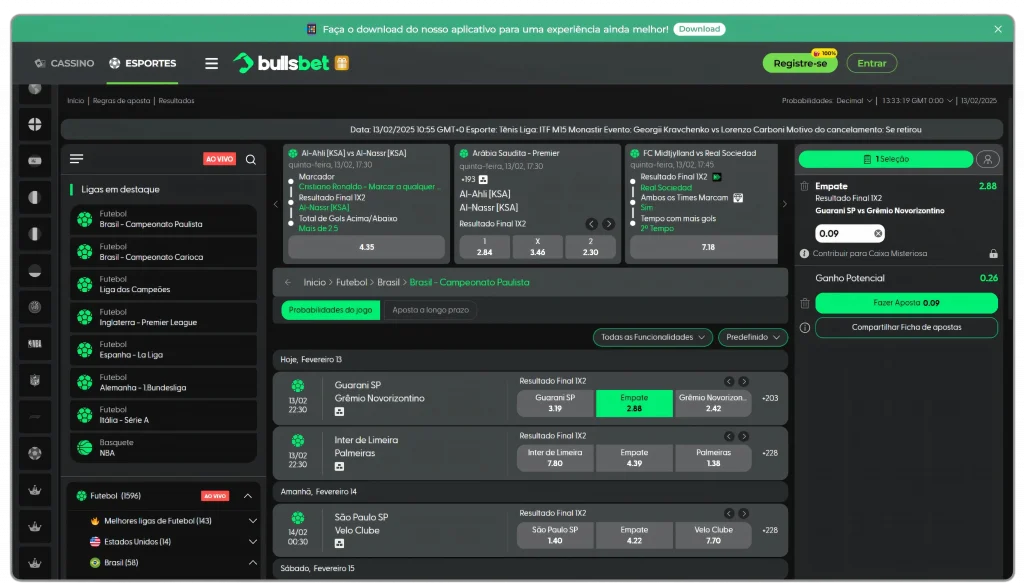Open +203 markets for Guarani match
This screenshot has height=586, width=1024.
(x=770, y=398)
